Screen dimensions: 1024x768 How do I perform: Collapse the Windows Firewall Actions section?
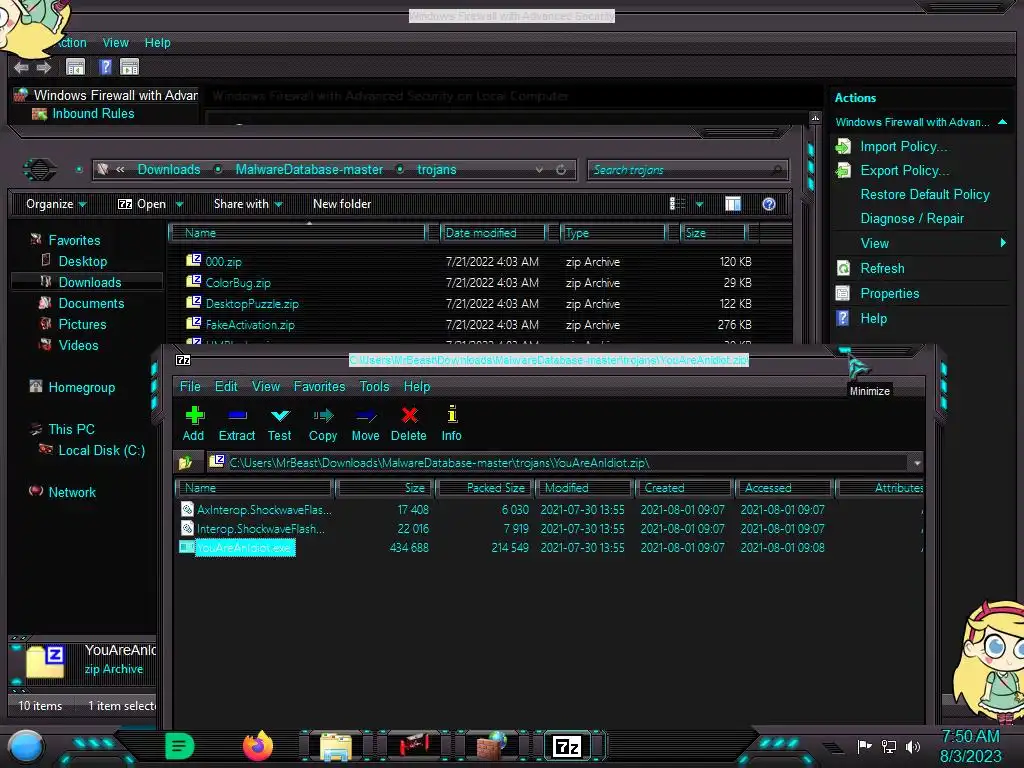[1002, 122]
